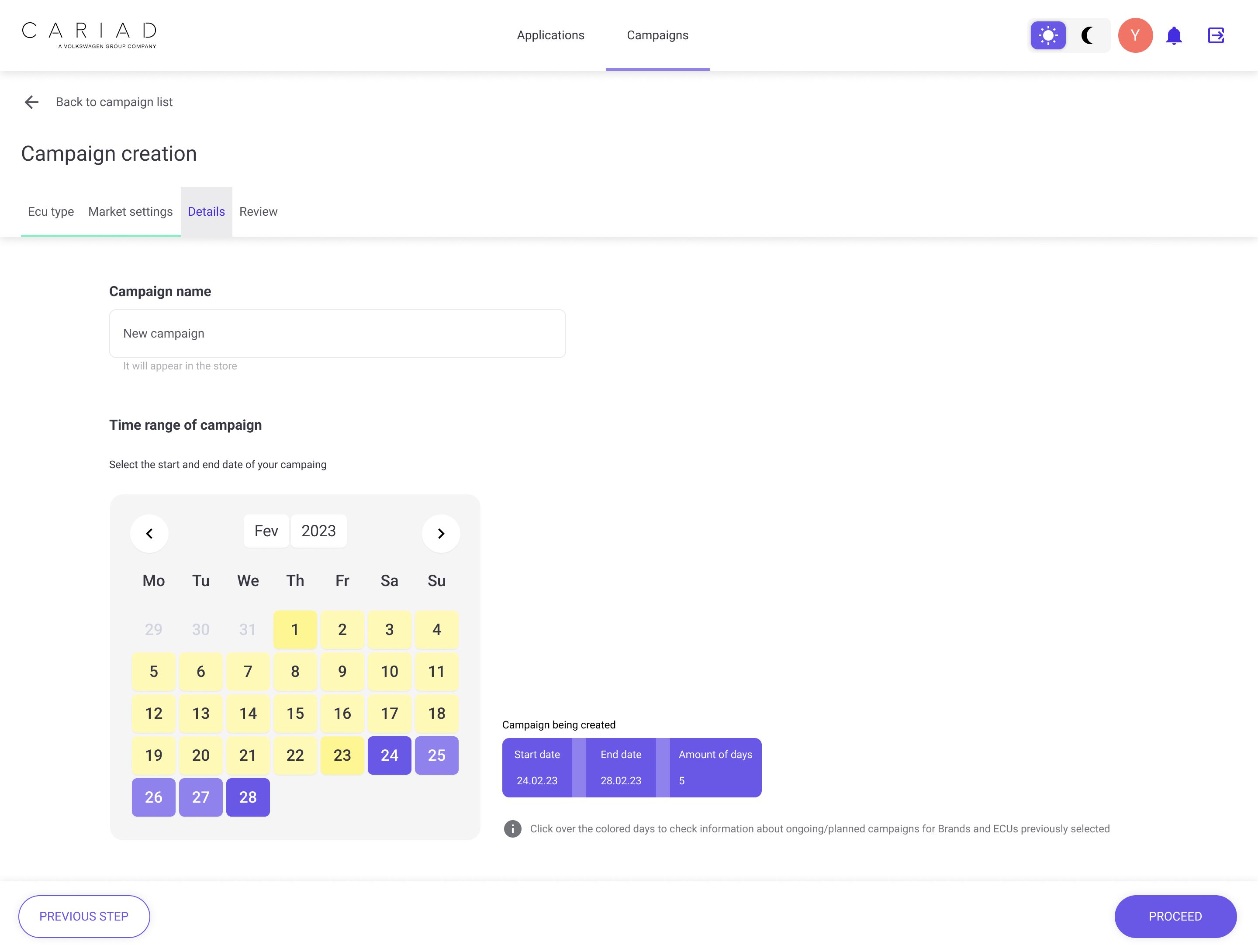Viewport: 1258px width, 952px height.
Task: Switch to the Review tab
Action: click(x=258, y=211)
